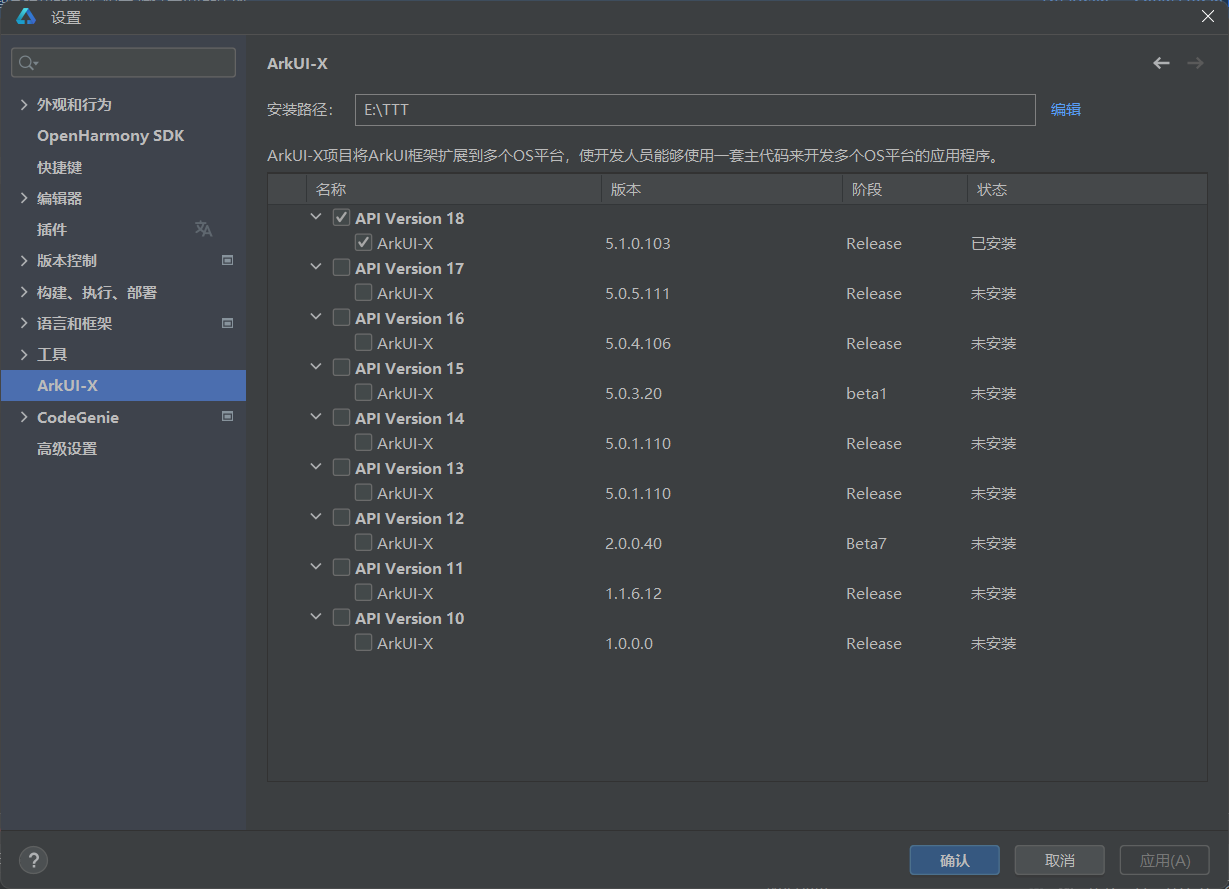The image size is (1229, 889).
Task: Expand the 编辑器 sidebar chevron
Action: [x=24, y=198]
